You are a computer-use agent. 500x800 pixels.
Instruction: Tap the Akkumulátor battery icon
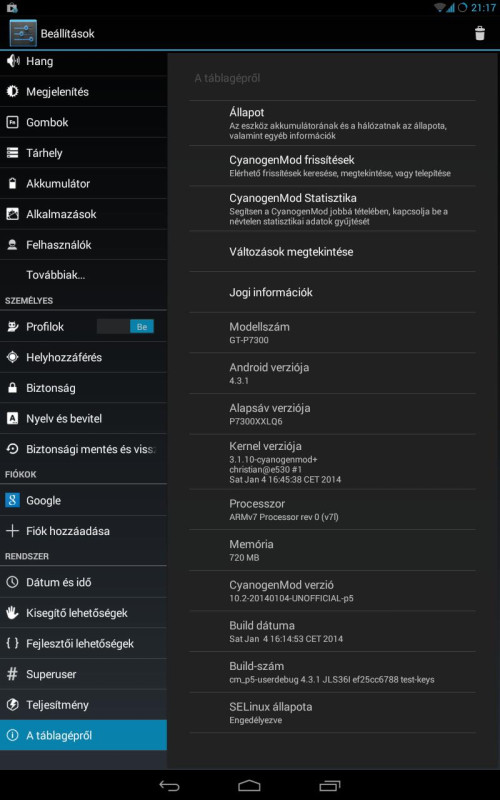(x=12, y=184)
